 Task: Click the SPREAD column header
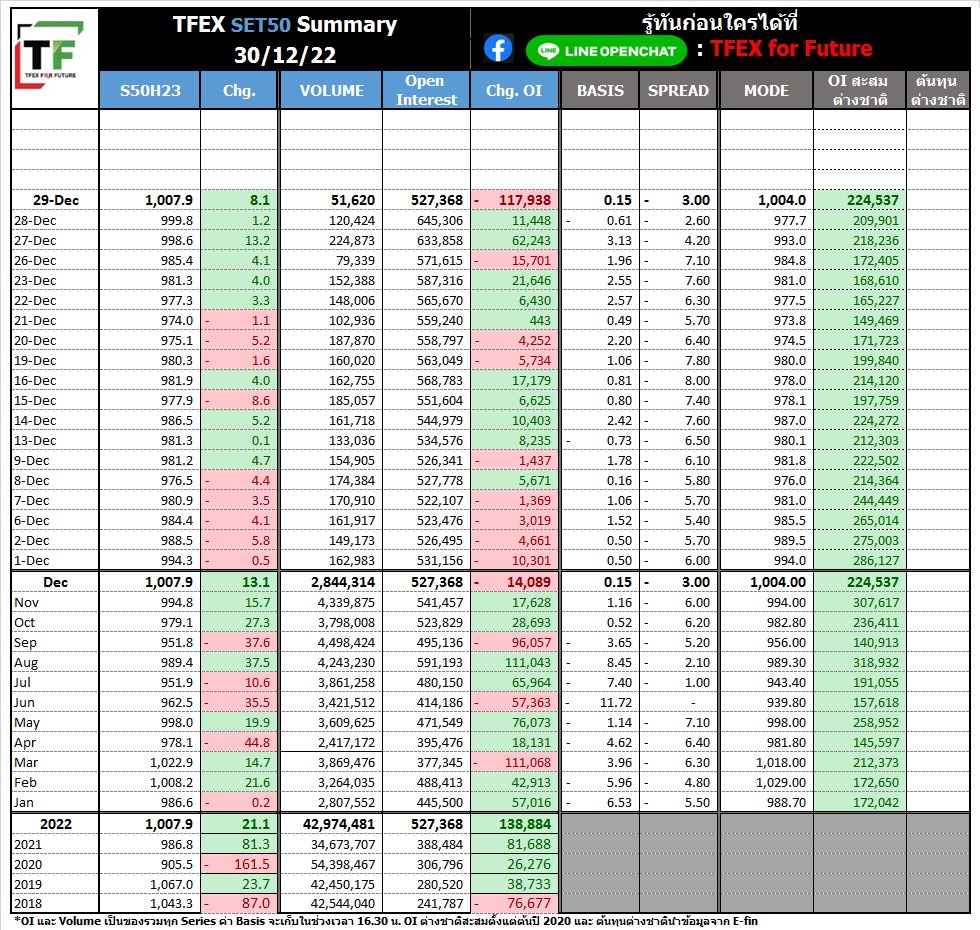pyautogui.click(x=678, y=91)
